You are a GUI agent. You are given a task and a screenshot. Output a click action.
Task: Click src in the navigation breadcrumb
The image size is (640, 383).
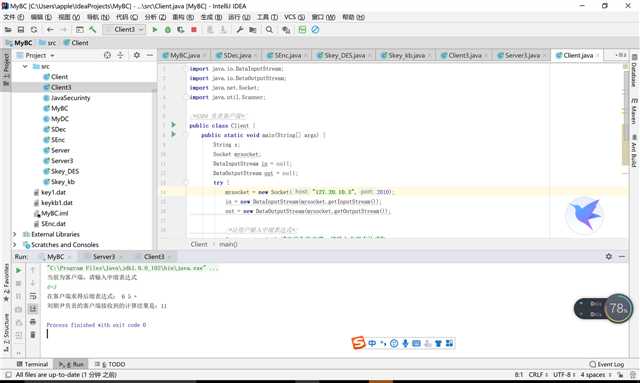(x=48, y=43)
